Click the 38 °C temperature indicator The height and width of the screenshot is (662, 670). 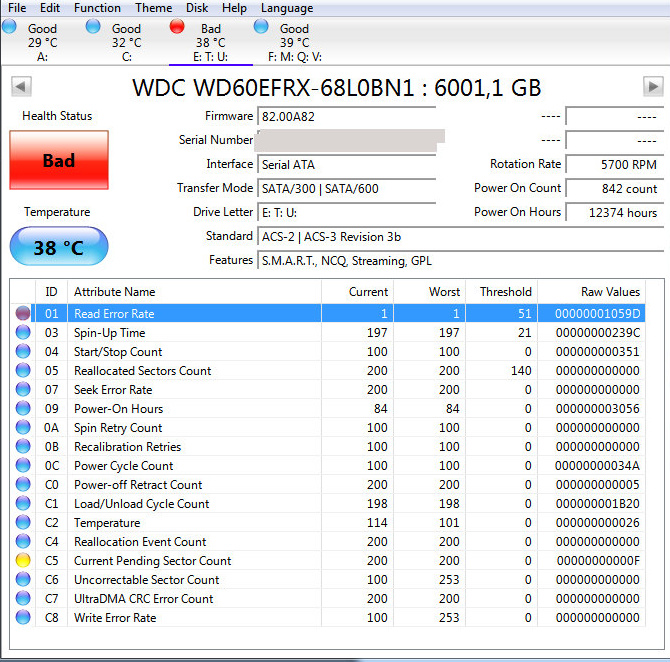click(58, 247)
